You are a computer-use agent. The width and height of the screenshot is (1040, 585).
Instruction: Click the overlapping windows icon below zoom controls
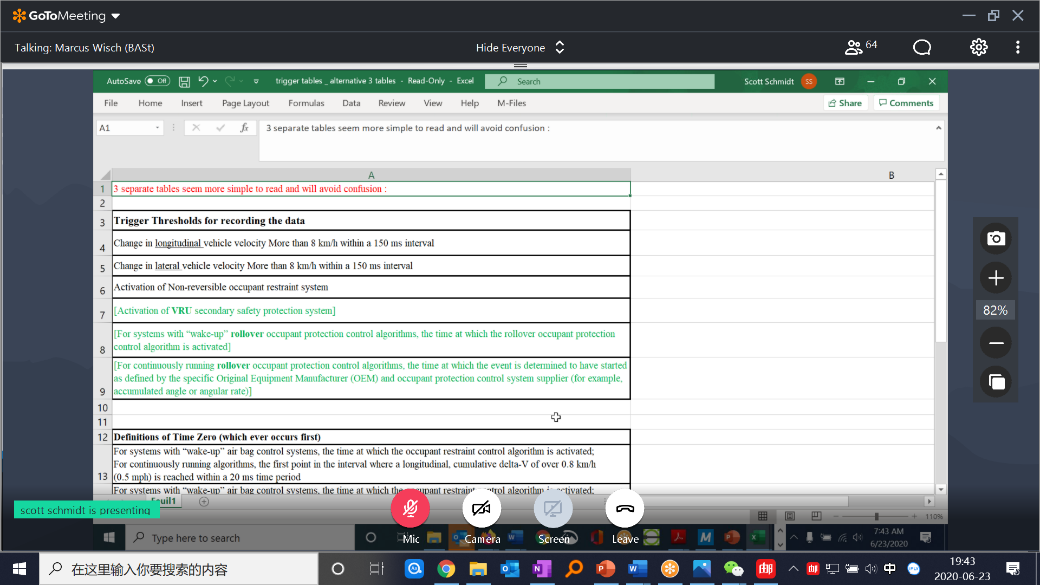[995, 381]
